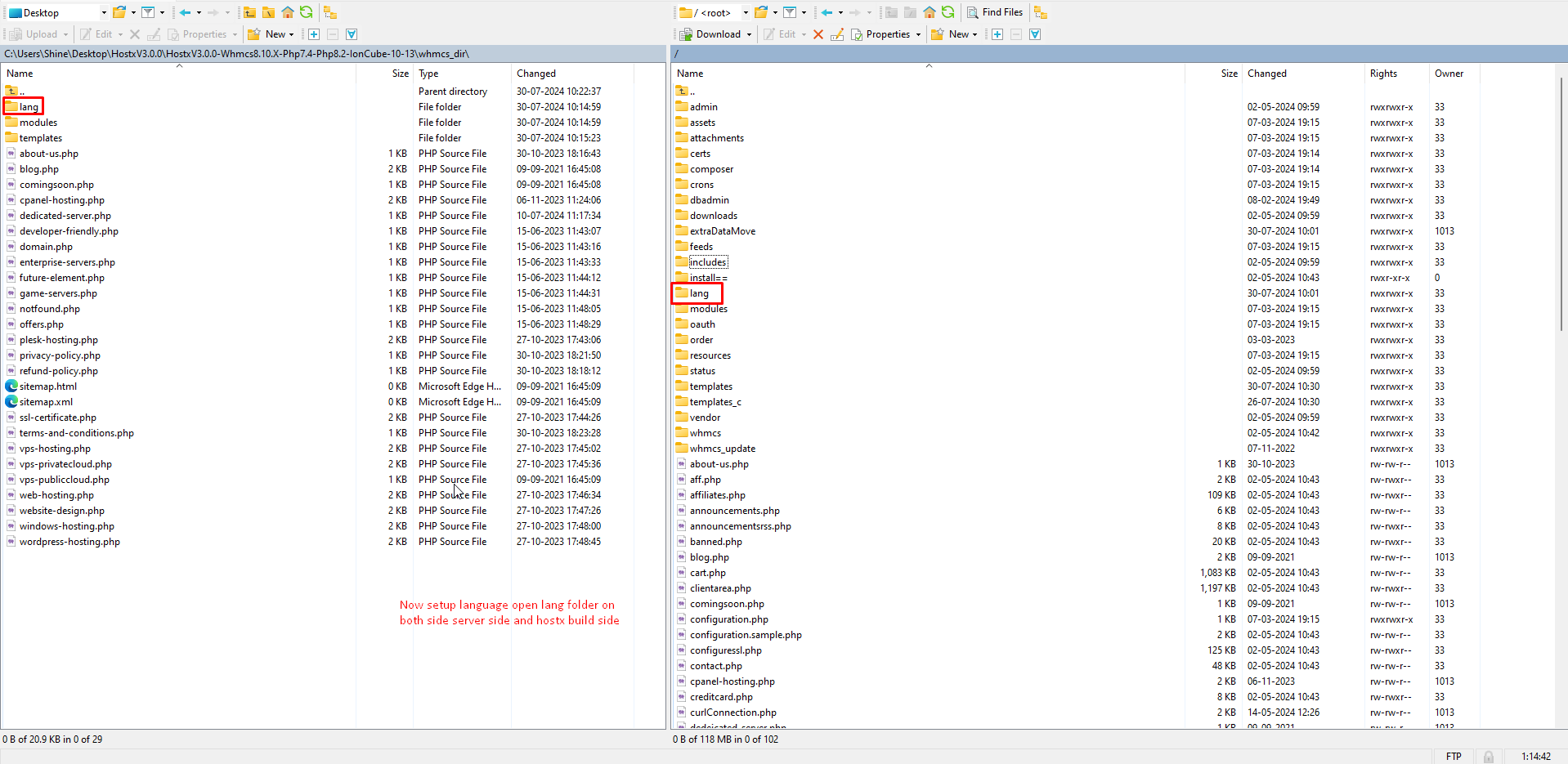
Task: Click the rename icon in remote toolbar
Action: [x=836, y=34]
